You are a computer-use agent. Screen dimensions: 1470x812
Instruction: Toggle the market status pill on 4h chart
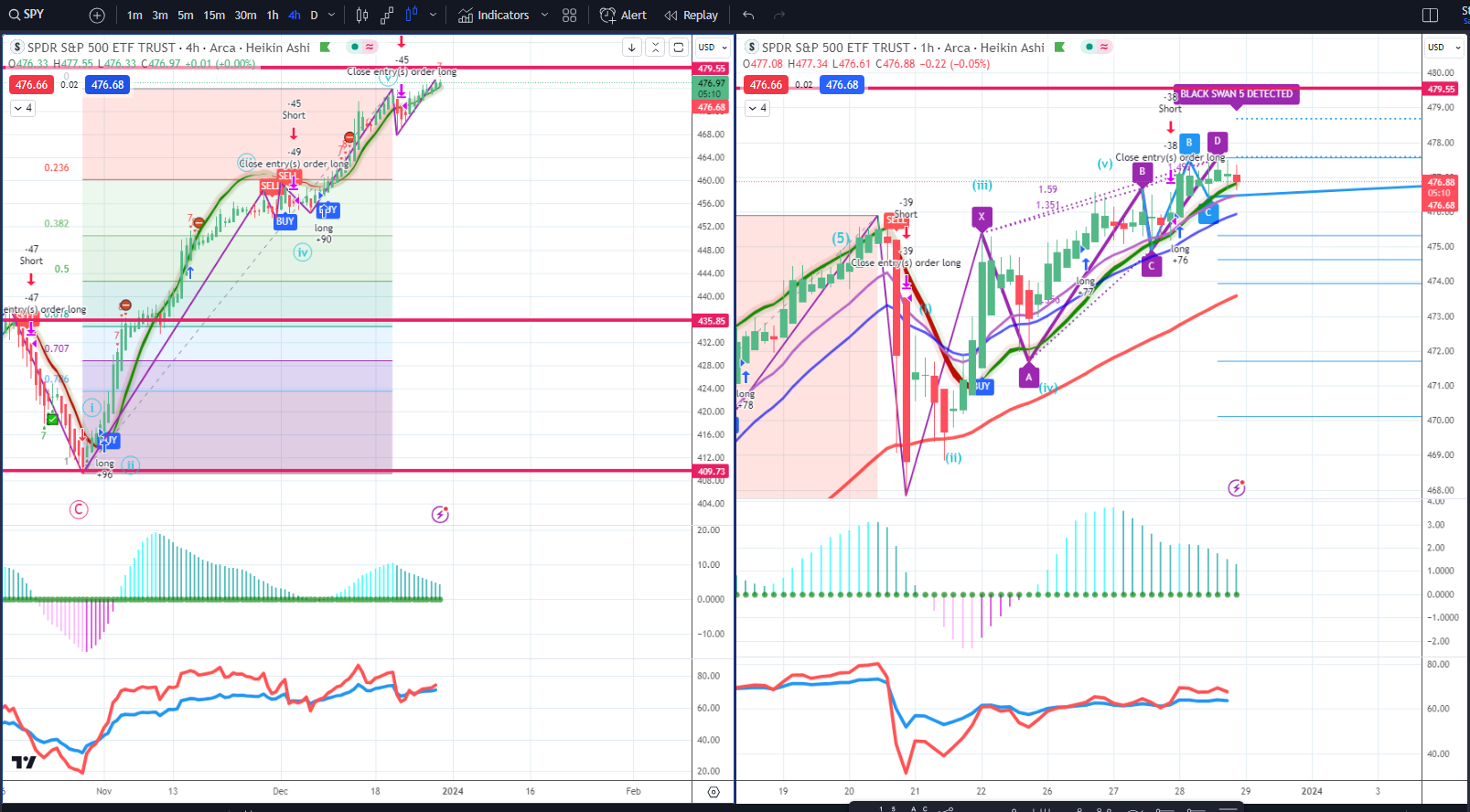coord(362,47)
